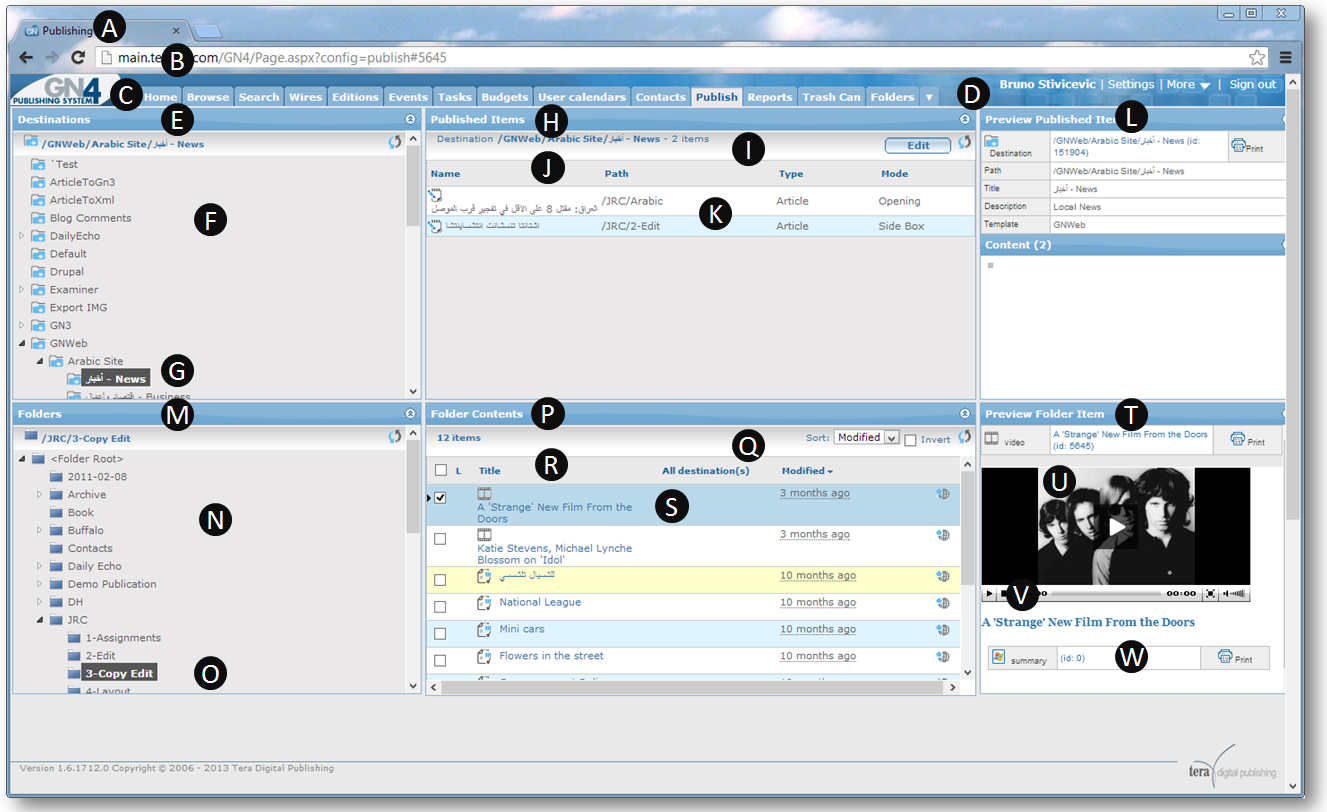
Task: Uncheck the 'Strange' New Film row checkbox
Action: (440, 497)
